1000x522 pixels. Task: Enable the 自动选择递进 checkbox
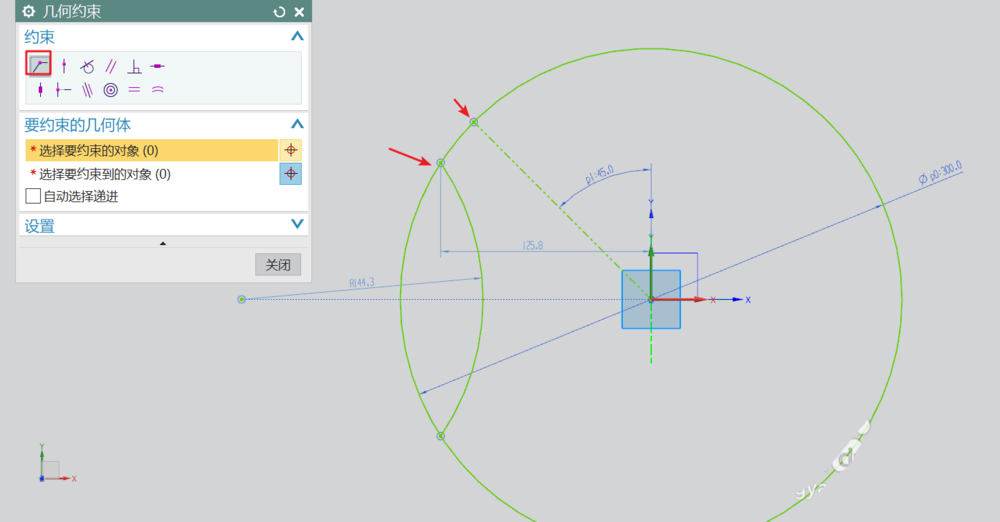[33, 196]
